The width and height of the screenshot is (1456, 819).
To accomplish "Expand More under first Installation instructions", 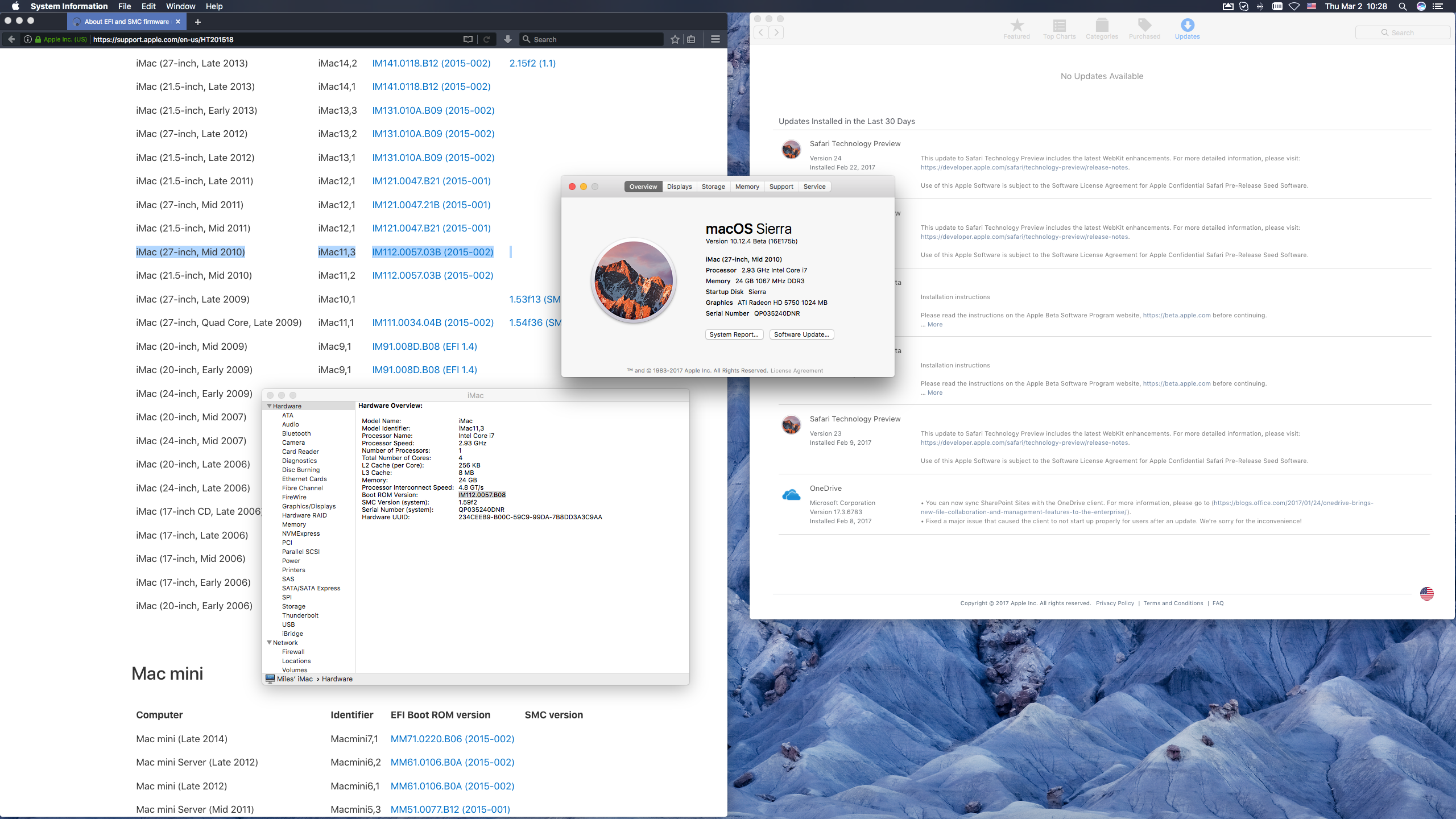I will pos(934,324).
